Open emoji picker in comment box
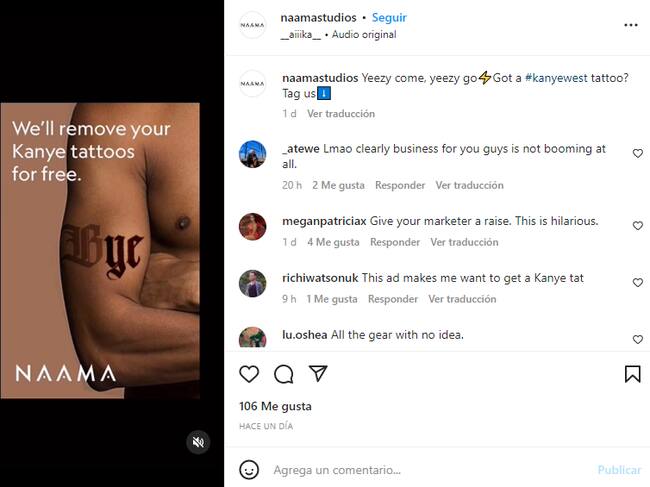 point(249,469)
